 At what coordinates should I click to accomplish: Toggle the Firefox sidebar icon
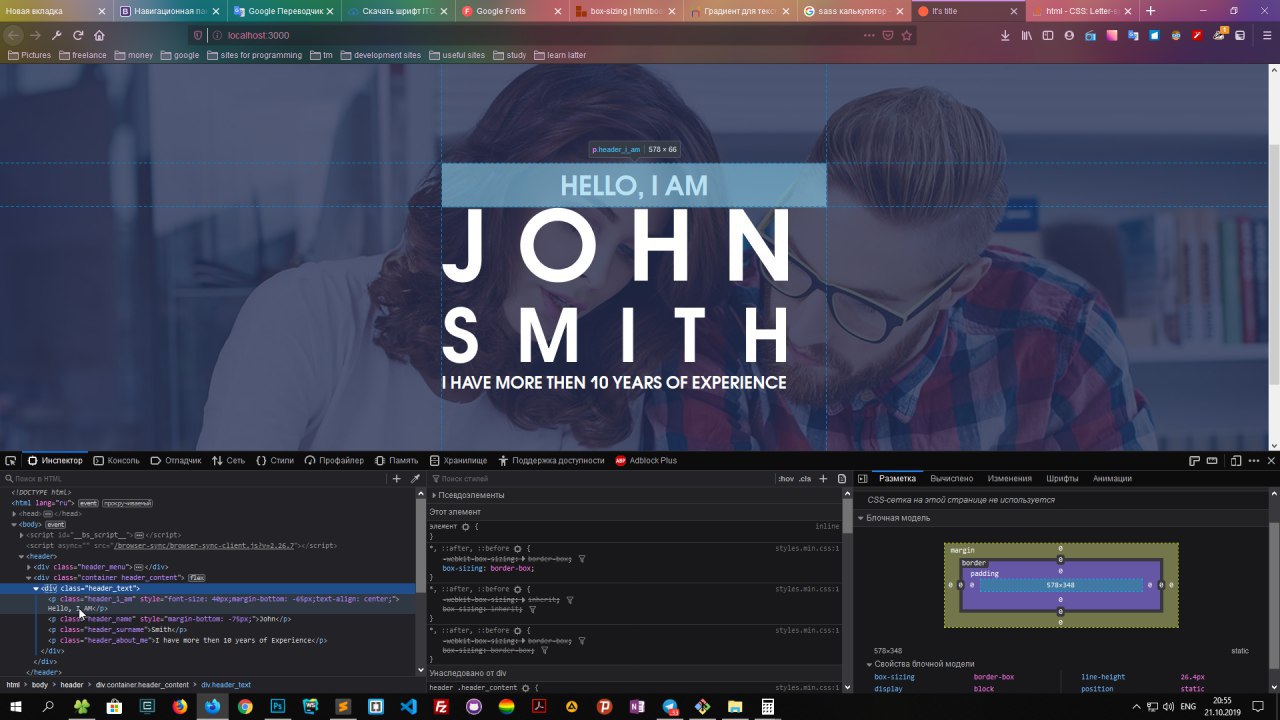1048,35
